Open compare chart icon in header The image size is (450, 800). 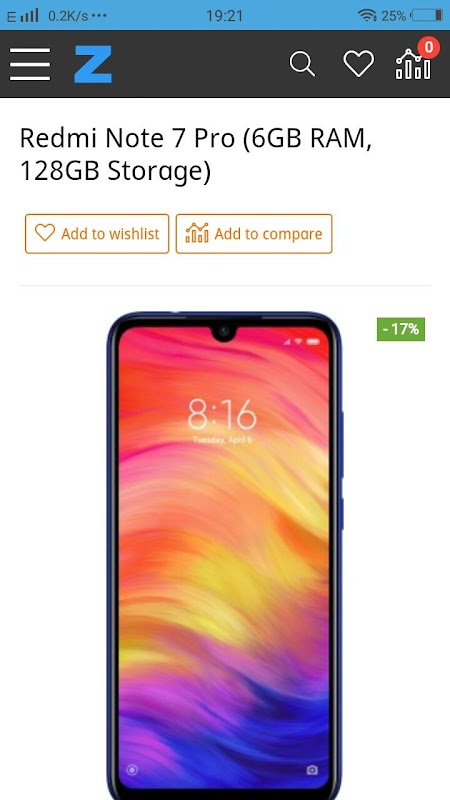413,65
